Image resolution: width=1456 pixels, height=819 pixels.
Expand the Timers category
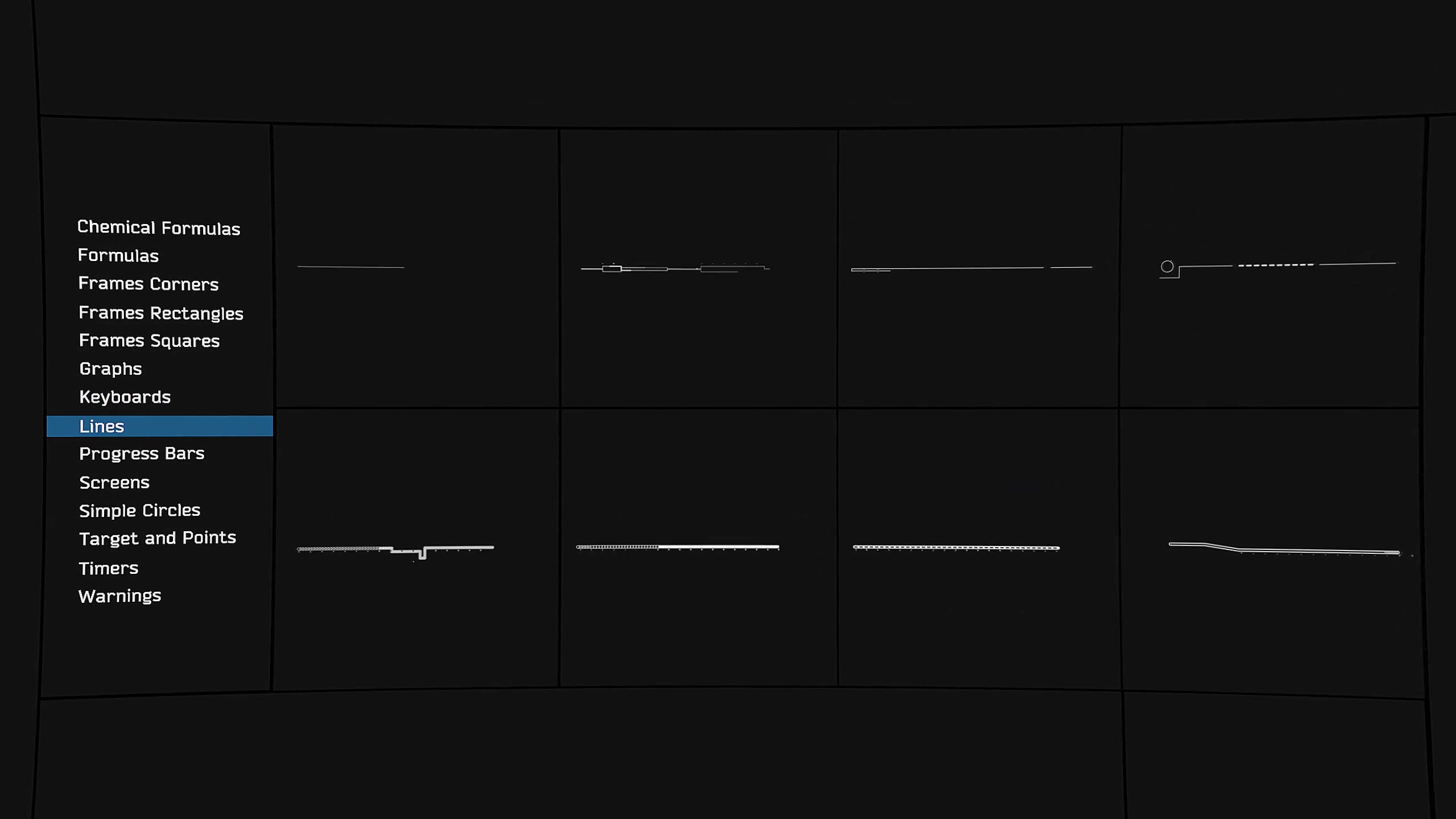coord(108,567)
